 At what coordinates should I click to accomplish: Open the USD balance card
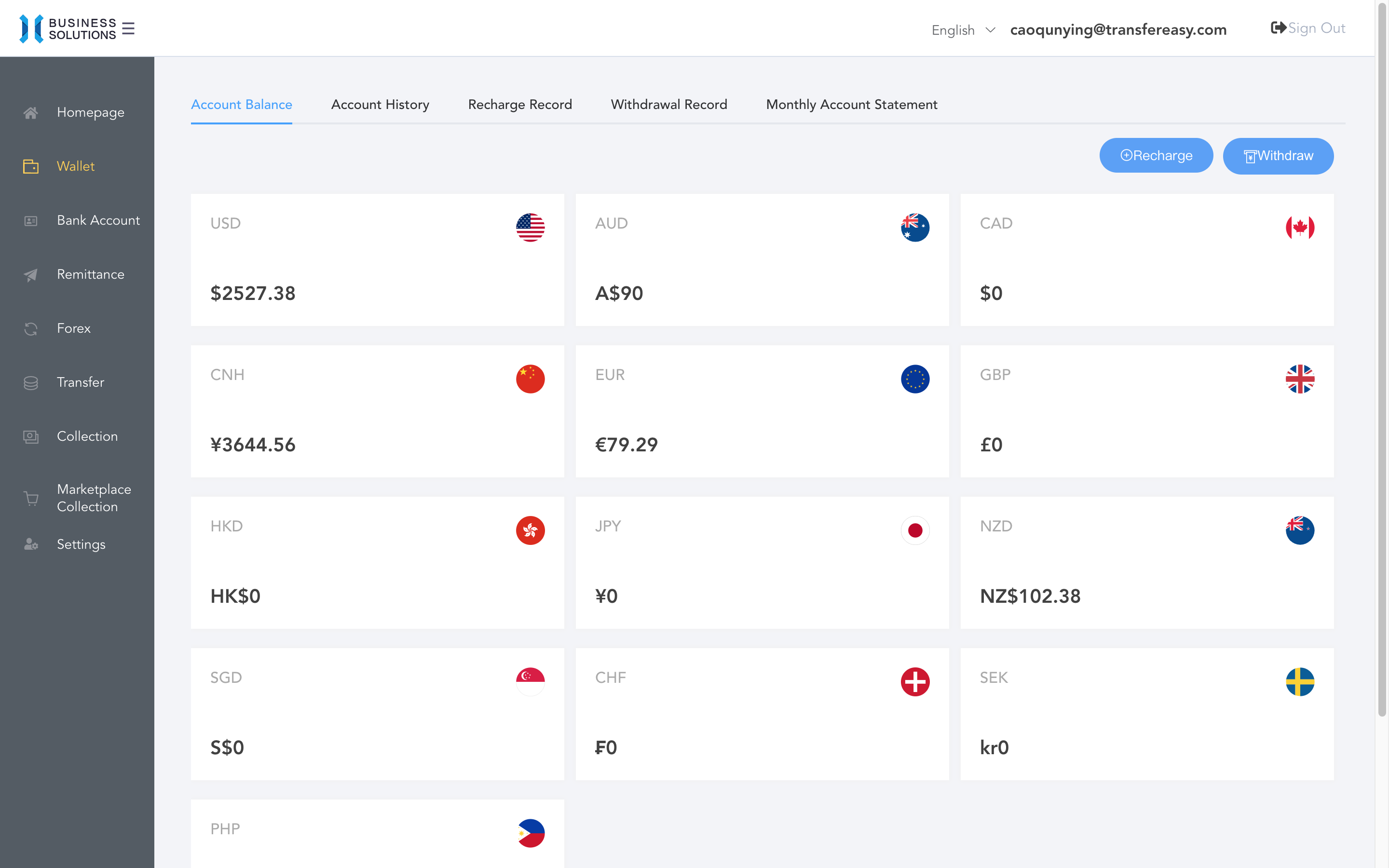[x=377, y=259]
